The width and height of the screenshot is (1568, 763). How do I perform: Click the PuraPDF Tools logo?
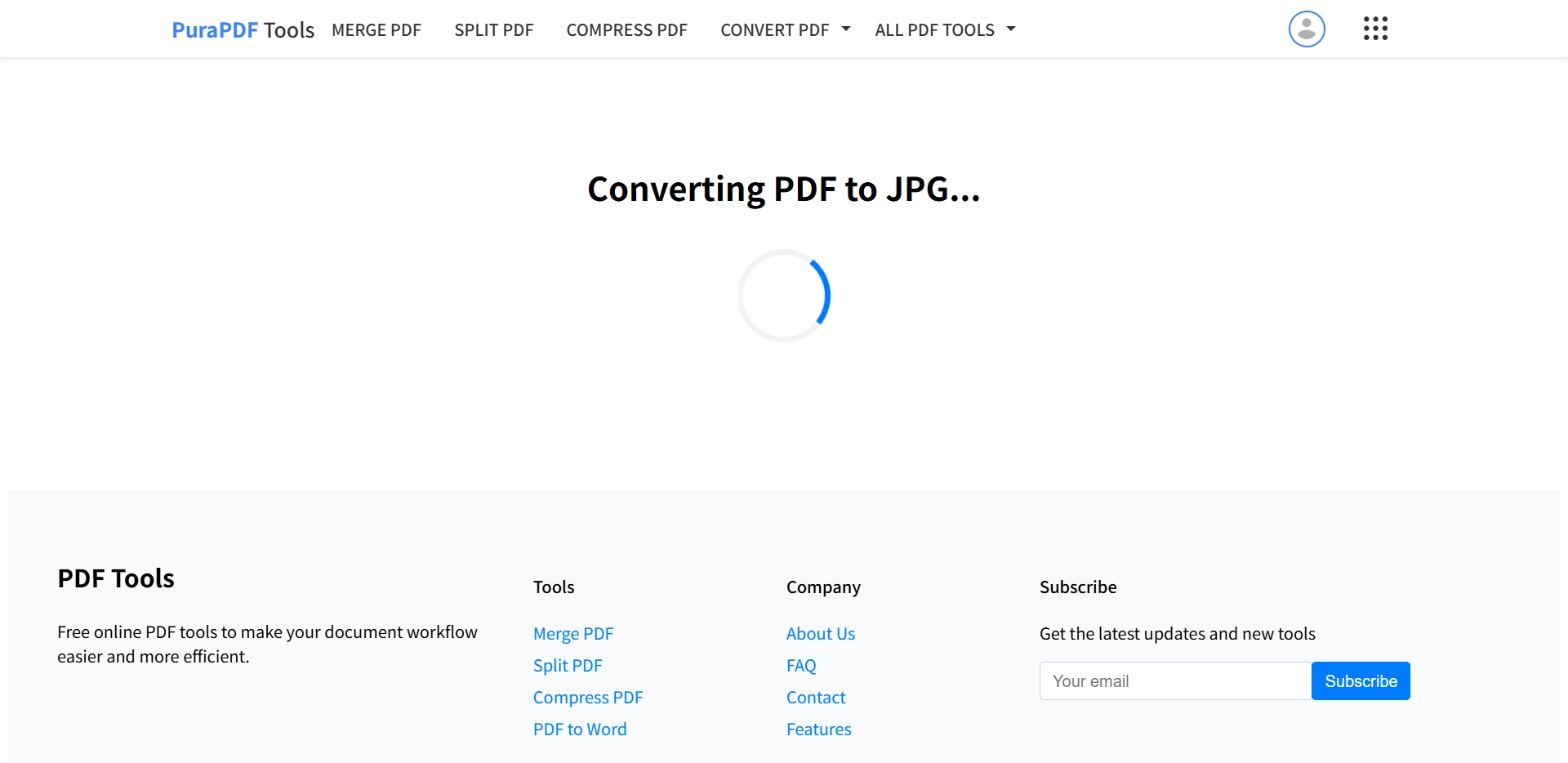[243, 29]
